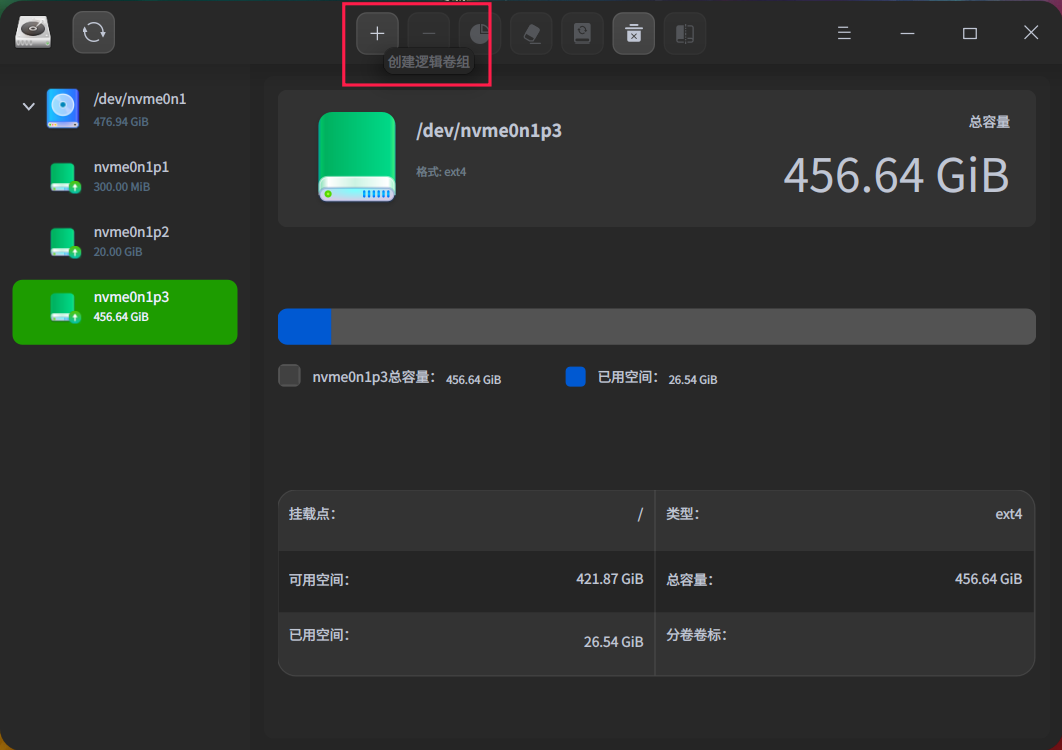
Task: Click the /dev/nvme0n1p3 heading
Action: (489, 130)
